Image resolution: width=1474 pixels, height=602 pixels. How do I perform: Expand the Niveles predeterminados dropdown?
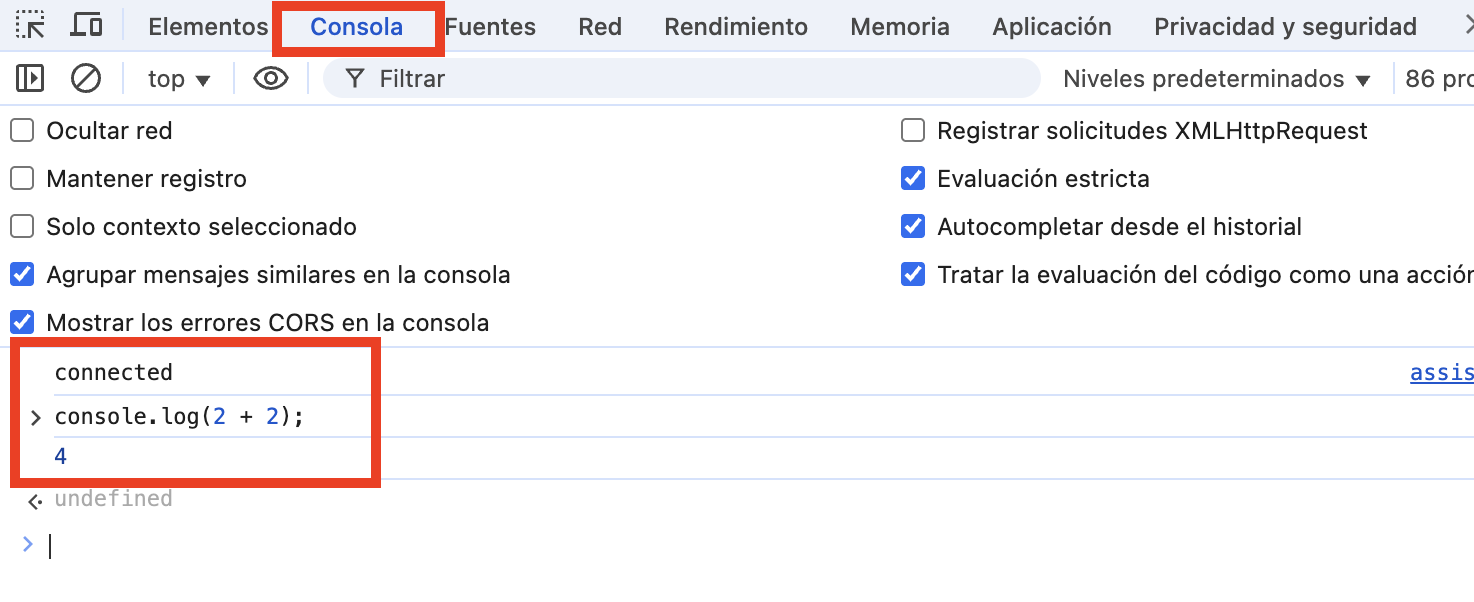click(1216, 79)
